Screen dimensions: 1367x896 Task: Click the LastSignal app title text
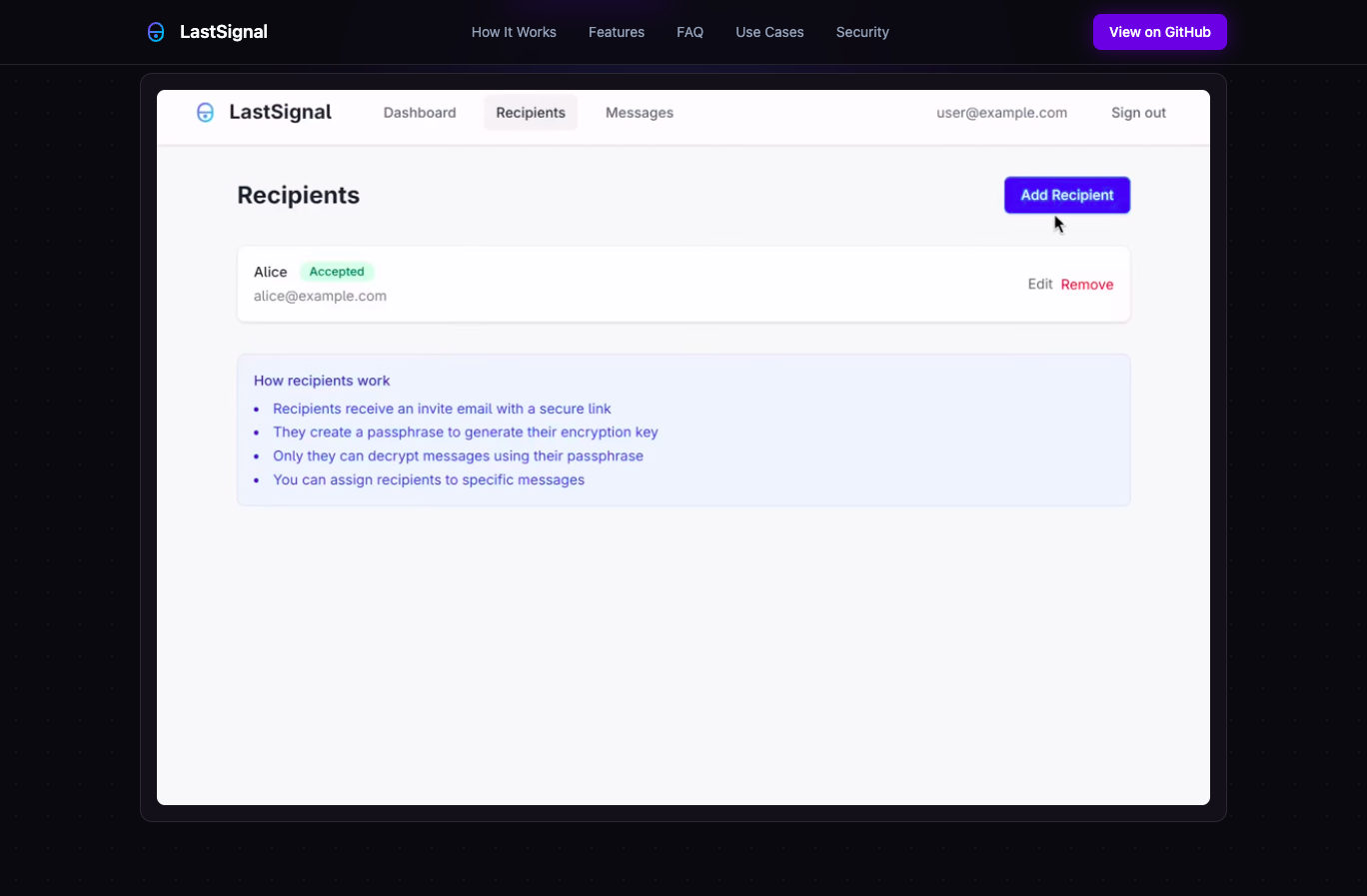click(280, 113)
